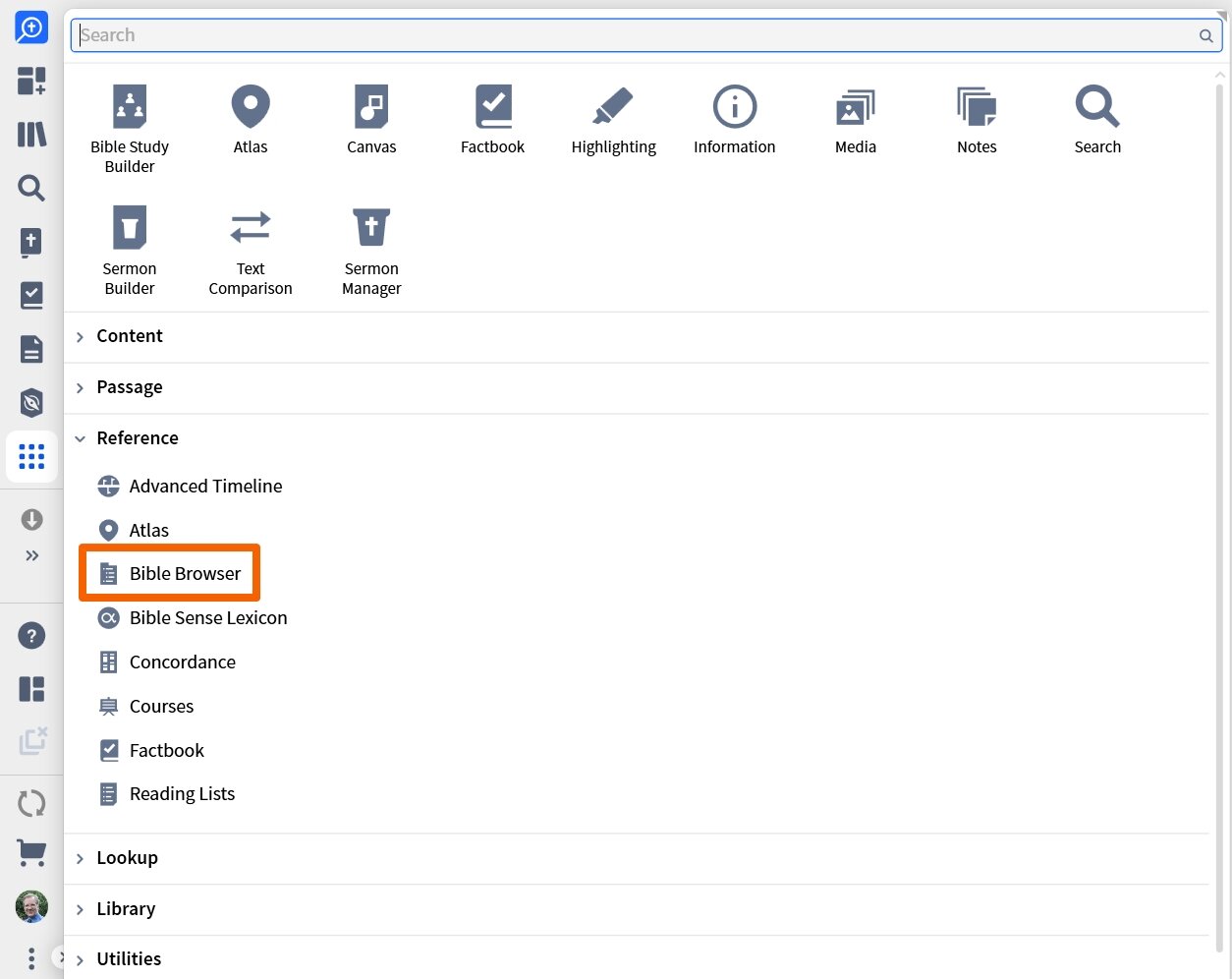Open the Layouts icon in sidebar
Viewport: 1232px width, 979px height.
click(x=31, y=689)
